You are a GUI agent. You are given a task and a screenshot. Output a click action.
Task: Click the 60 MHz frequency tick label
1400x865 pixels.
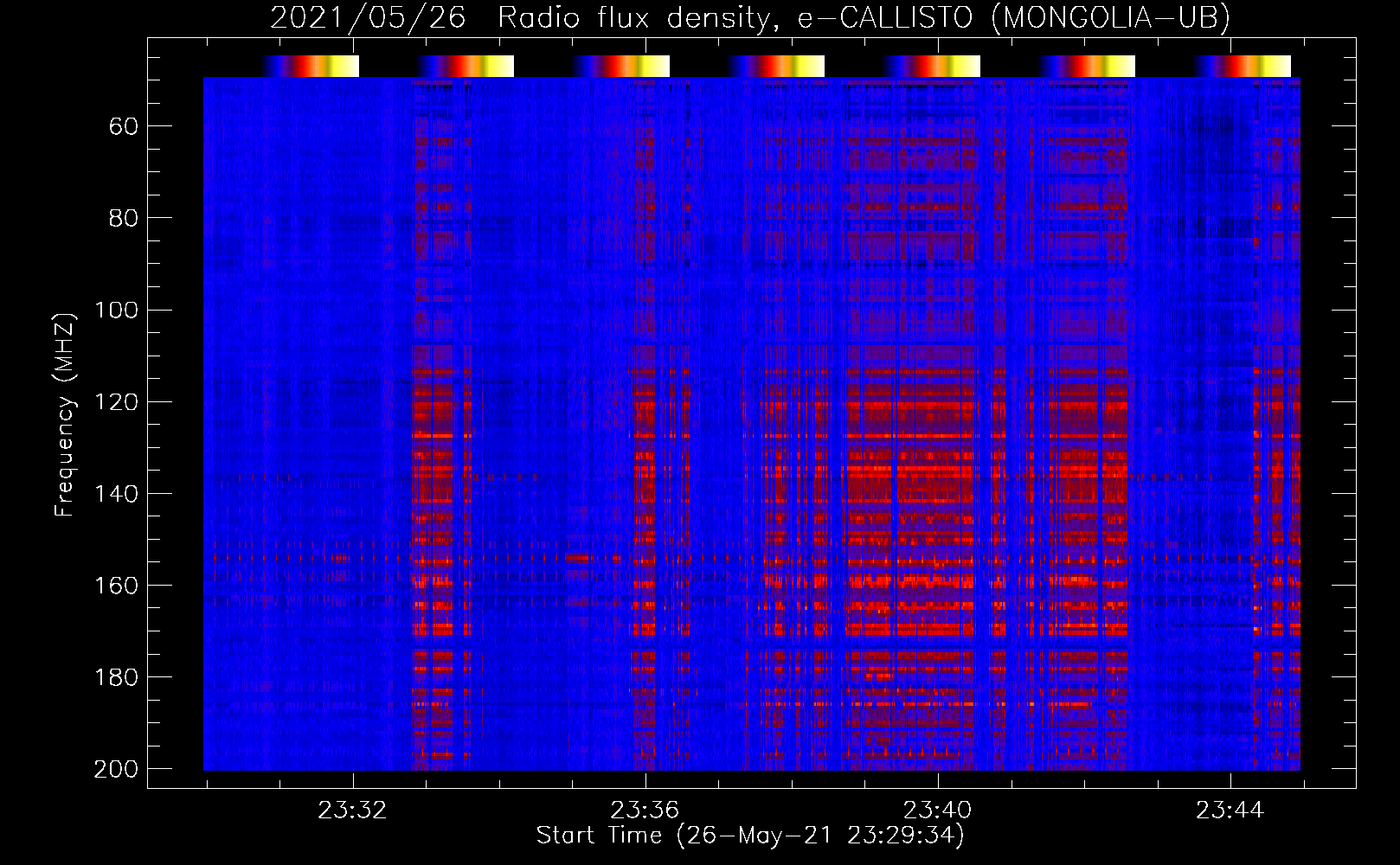tap(124, 126)
